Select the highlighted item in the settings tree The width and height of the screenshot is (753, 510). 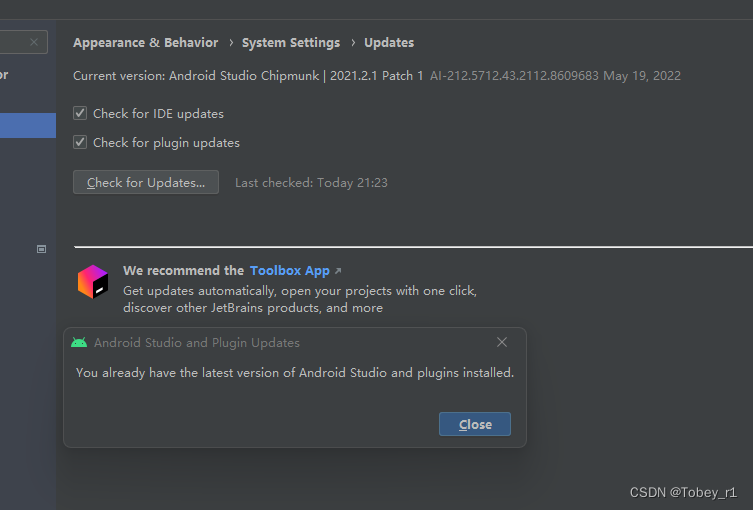point(27,125)
